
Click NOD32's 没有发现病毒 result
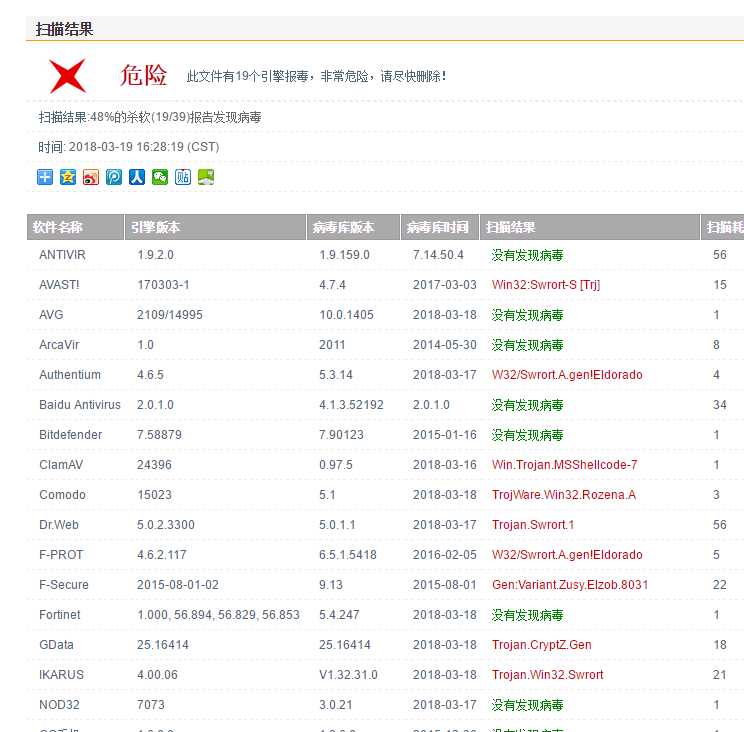tap(528, 705)
